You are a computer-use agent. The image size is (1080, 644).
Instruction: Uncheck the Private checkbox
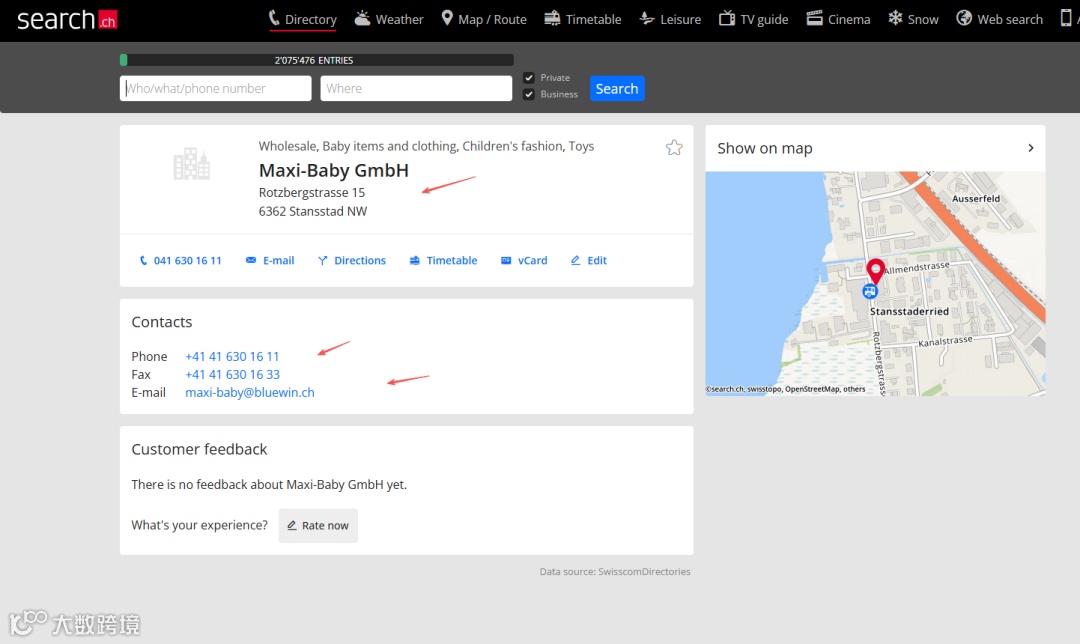pyautogui.click(x=529, y=78)
